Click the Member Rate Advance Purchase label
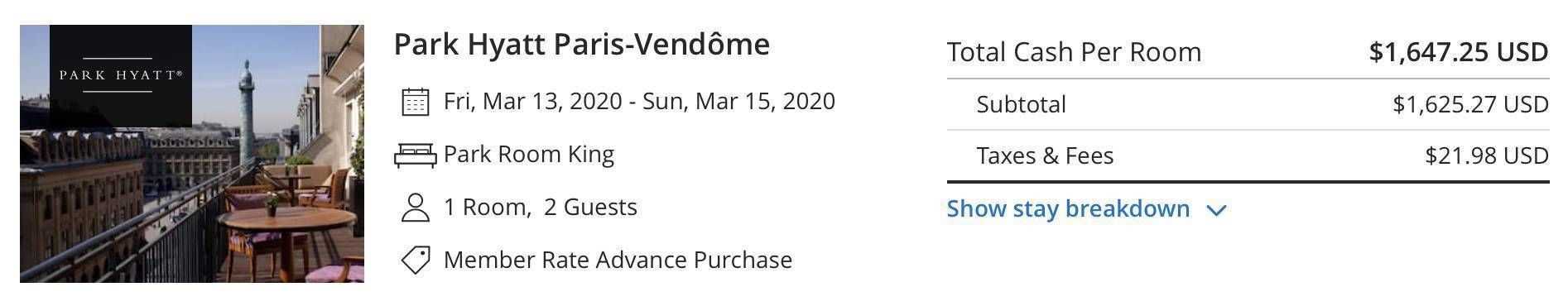This screenshot has width=1568, height=306. [x=618, y=260]
